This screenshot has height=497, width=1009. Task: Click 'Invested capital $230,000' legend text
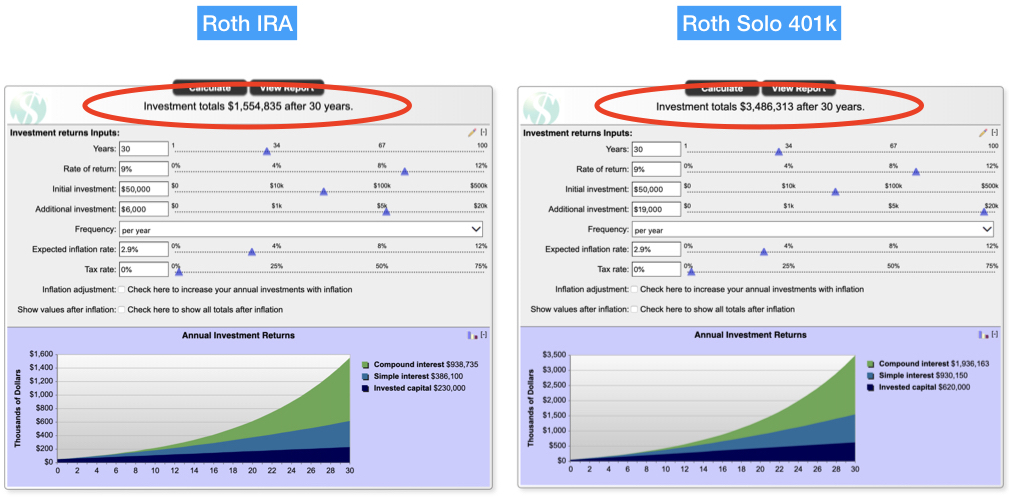pos(420,388)
